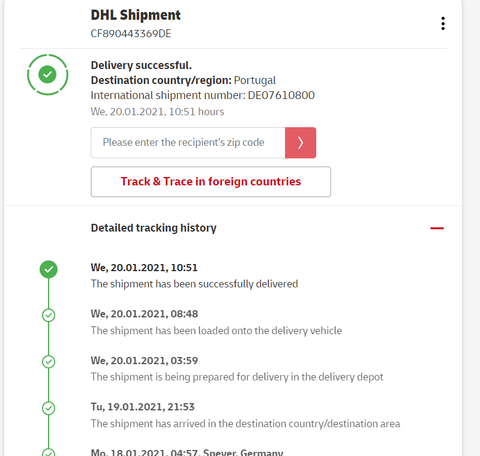Select shipment number CF890443369DE text
This screenshot has width=480, height=456.
click(x=131, y=34)
